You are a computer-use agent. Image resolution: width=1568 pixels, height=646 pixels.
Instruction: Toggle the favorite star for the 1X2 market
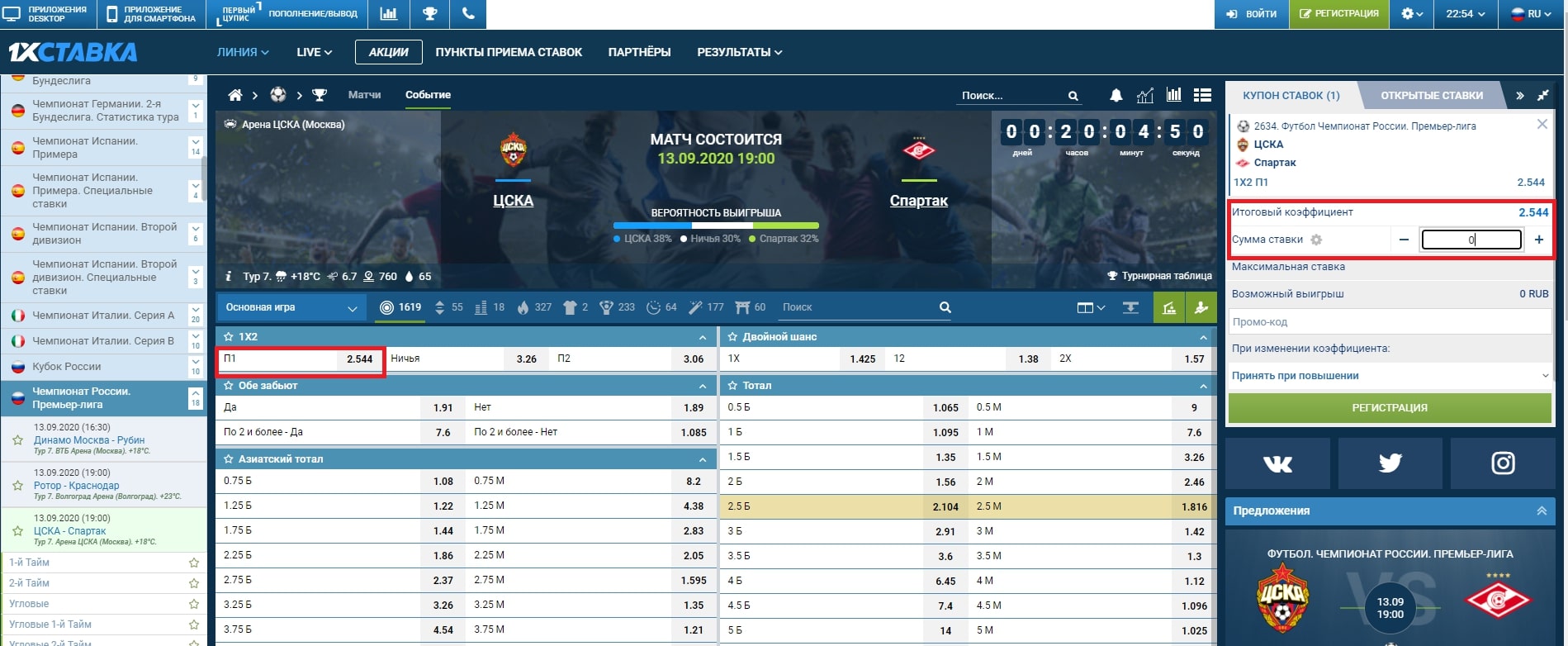229,337
